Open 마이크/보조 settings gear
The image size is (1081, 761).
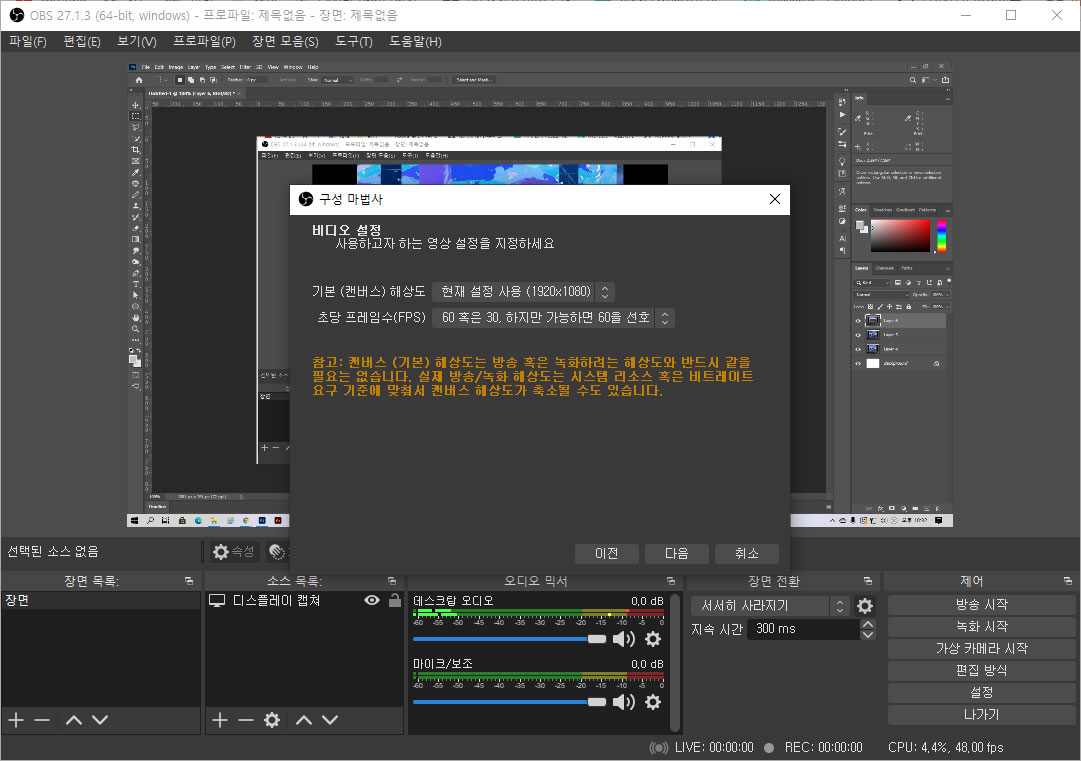(653, 702)
